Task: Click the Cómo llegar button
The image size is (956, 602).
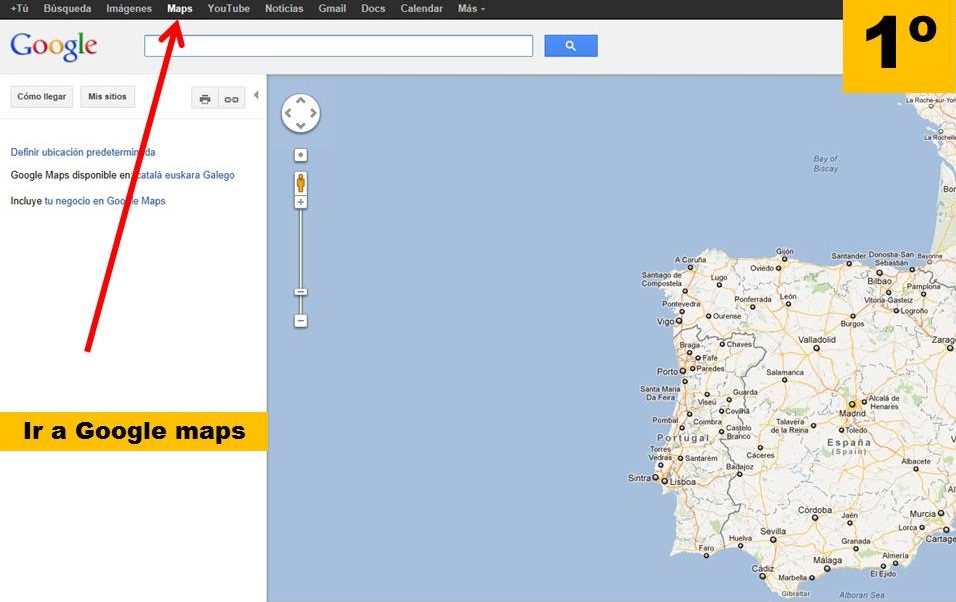Action: pyautogui.click(x=42, y=97)
